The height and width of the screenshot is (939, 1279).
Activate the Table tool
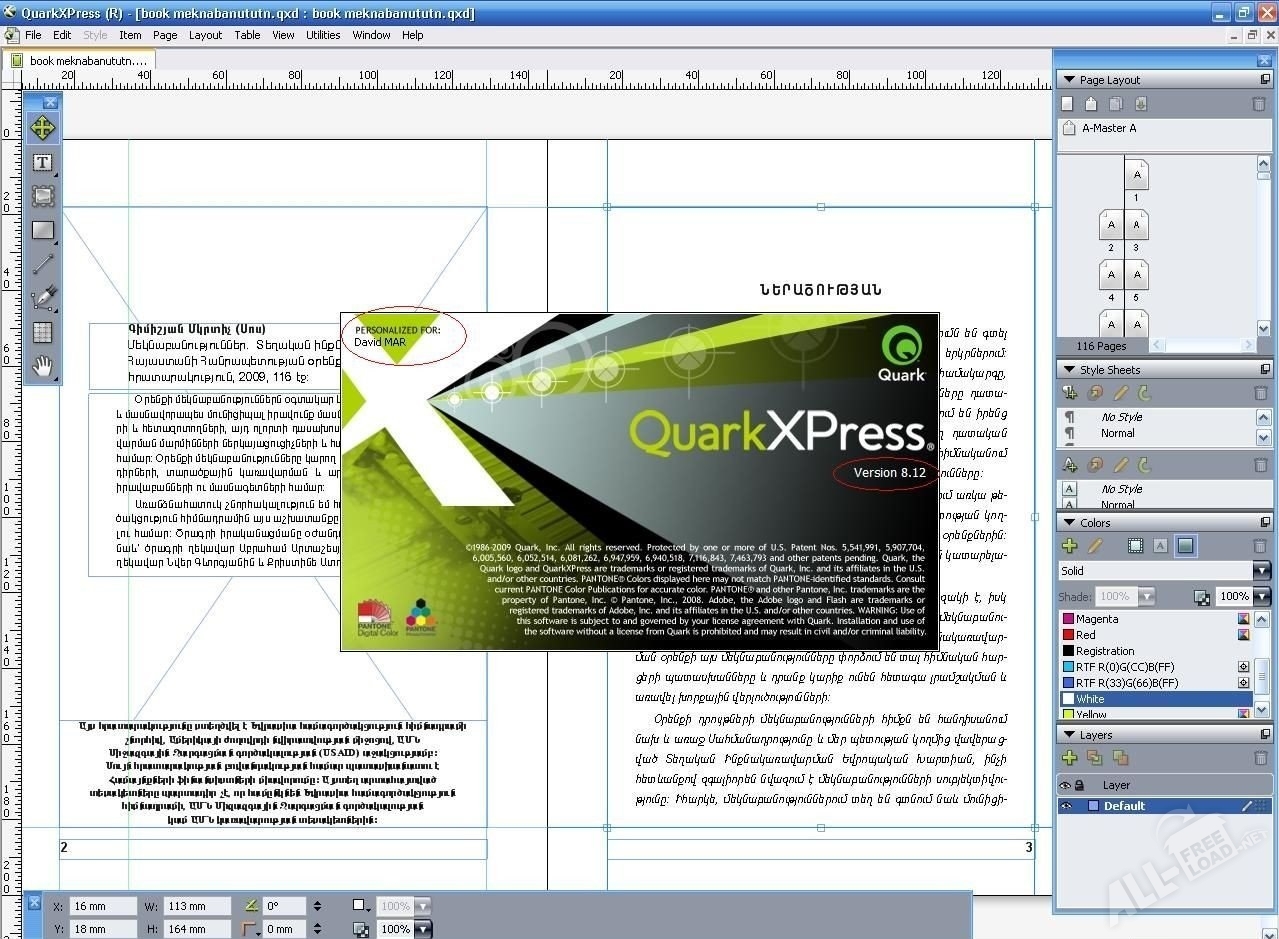pos(42,332)
